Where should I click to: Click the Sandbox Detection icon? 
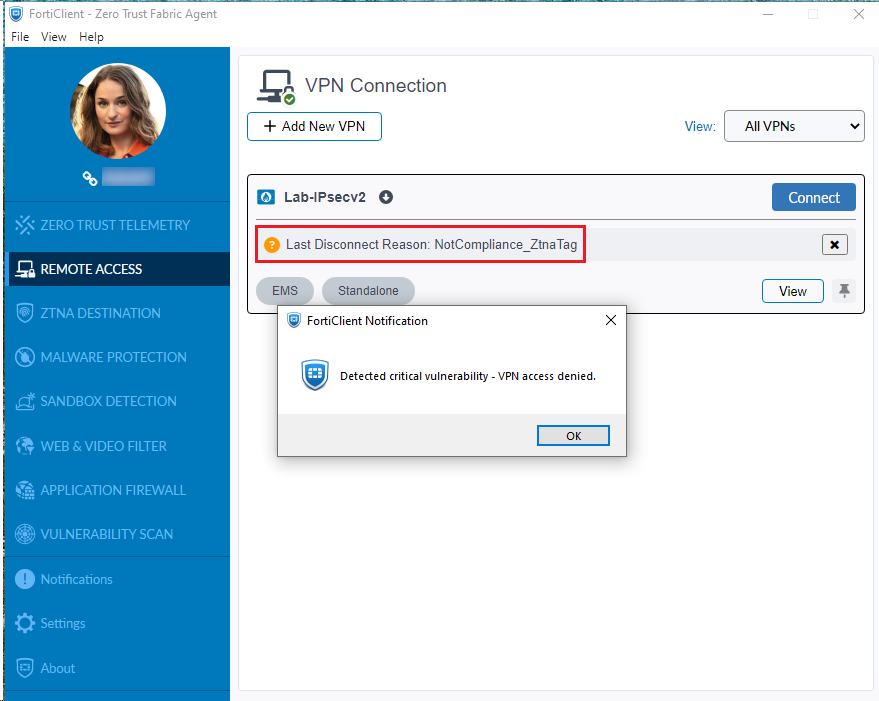(x=25, y=401)
